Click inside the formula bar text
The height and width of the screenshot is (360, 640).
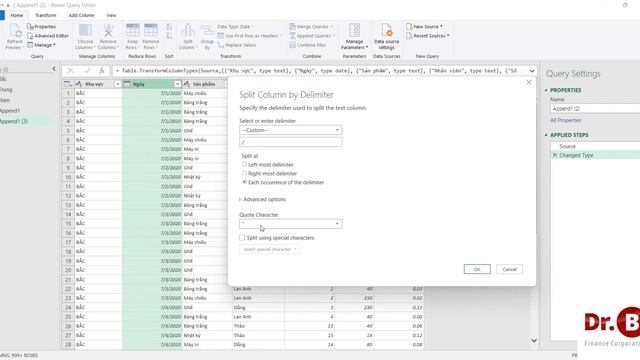319,71
